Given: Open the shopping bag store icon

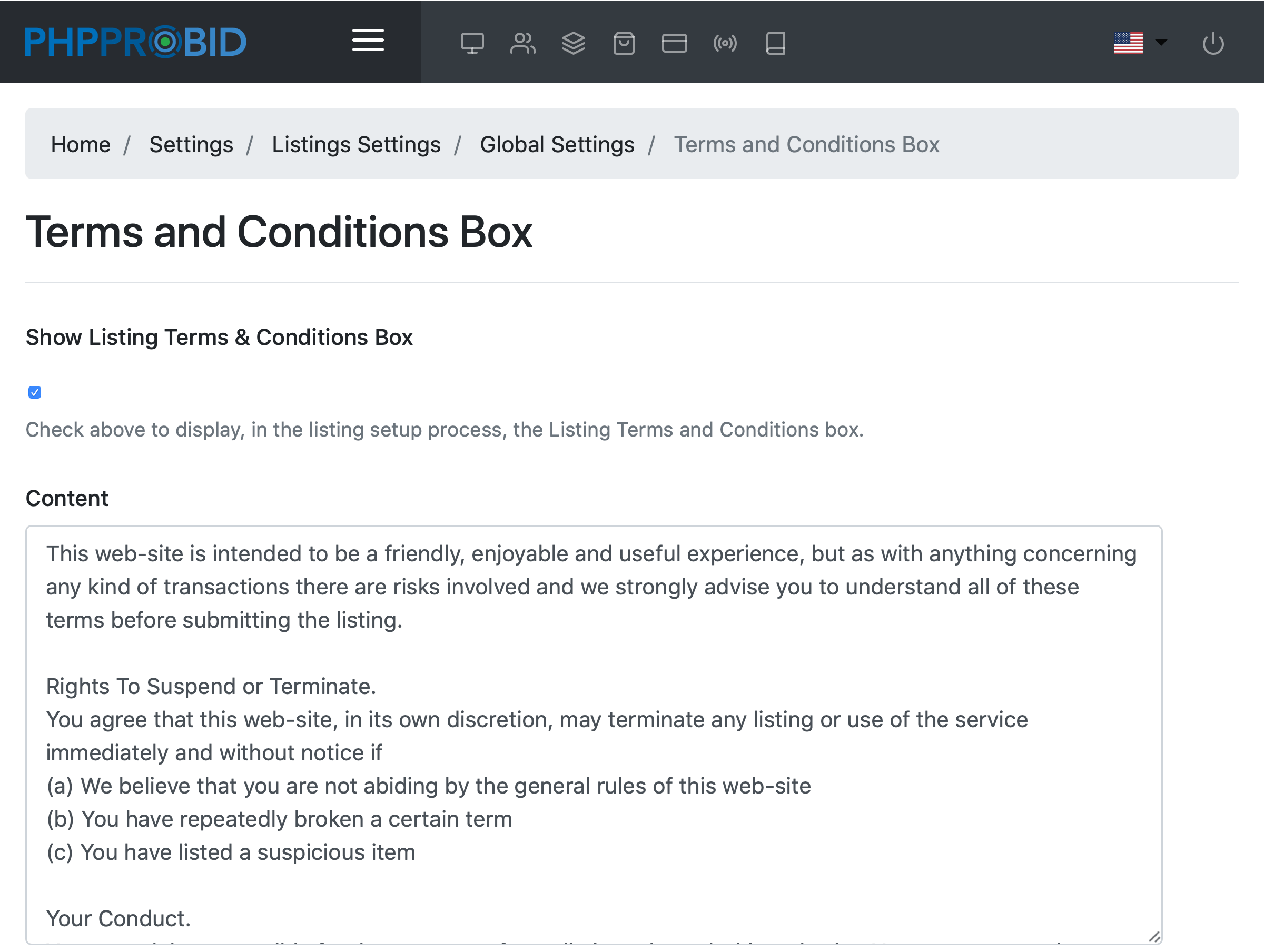Looking at the screenshot, I should tap(624, 43).
